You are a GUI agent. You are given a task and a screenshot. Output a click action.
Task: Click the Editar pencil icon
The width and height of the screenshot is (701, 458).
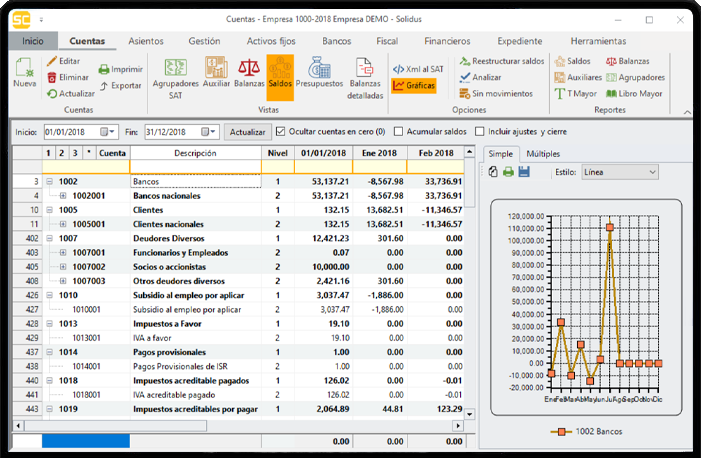[52, 61]
